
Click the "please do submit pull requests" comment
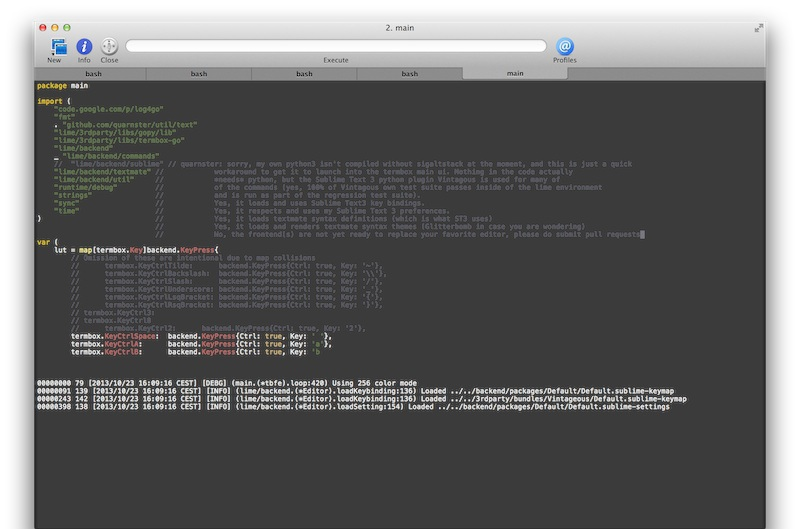[576, 235]
